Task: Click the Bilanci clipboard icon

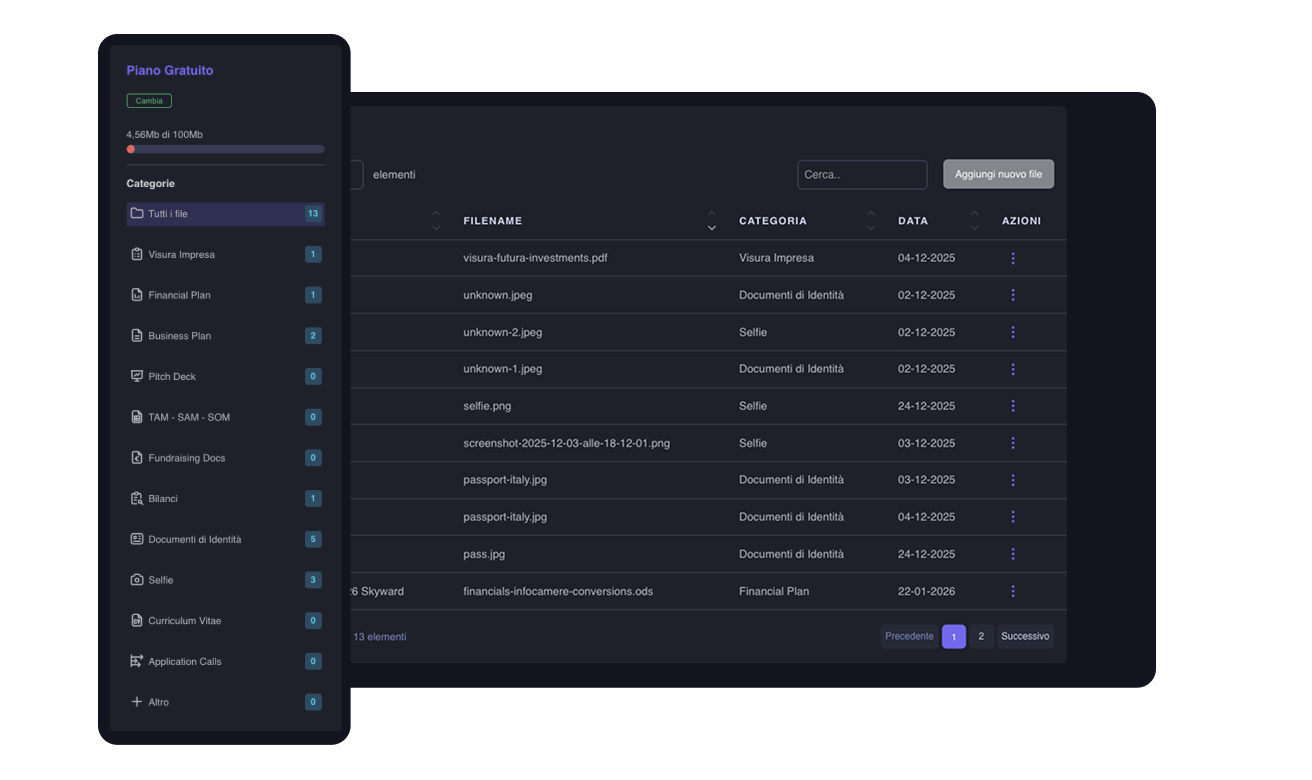Action: pos(137,498)
